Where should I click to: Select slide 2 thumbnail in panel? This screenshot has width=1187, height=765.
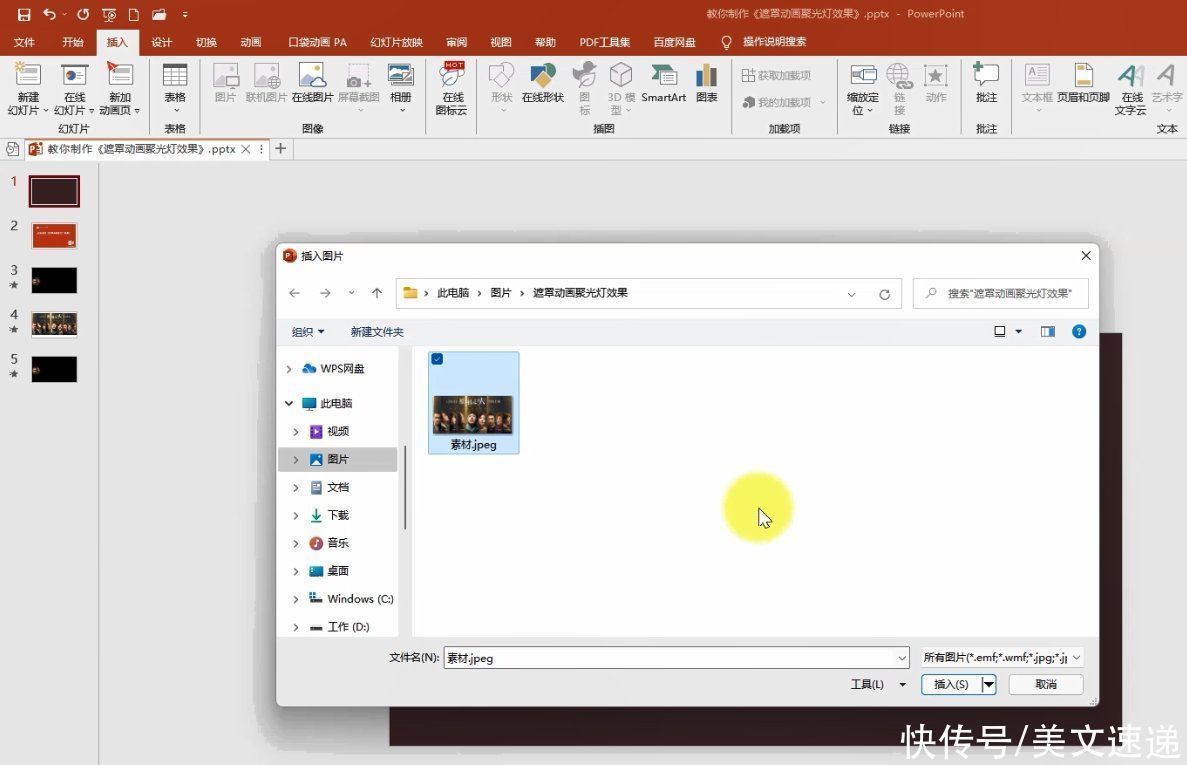(54, 235)
